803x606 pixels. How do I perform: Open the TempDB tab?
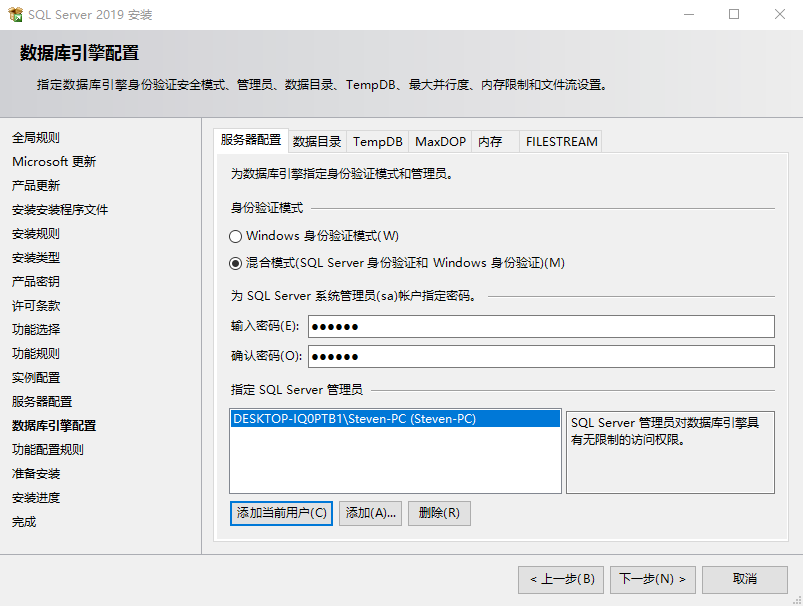coord(377,142)
